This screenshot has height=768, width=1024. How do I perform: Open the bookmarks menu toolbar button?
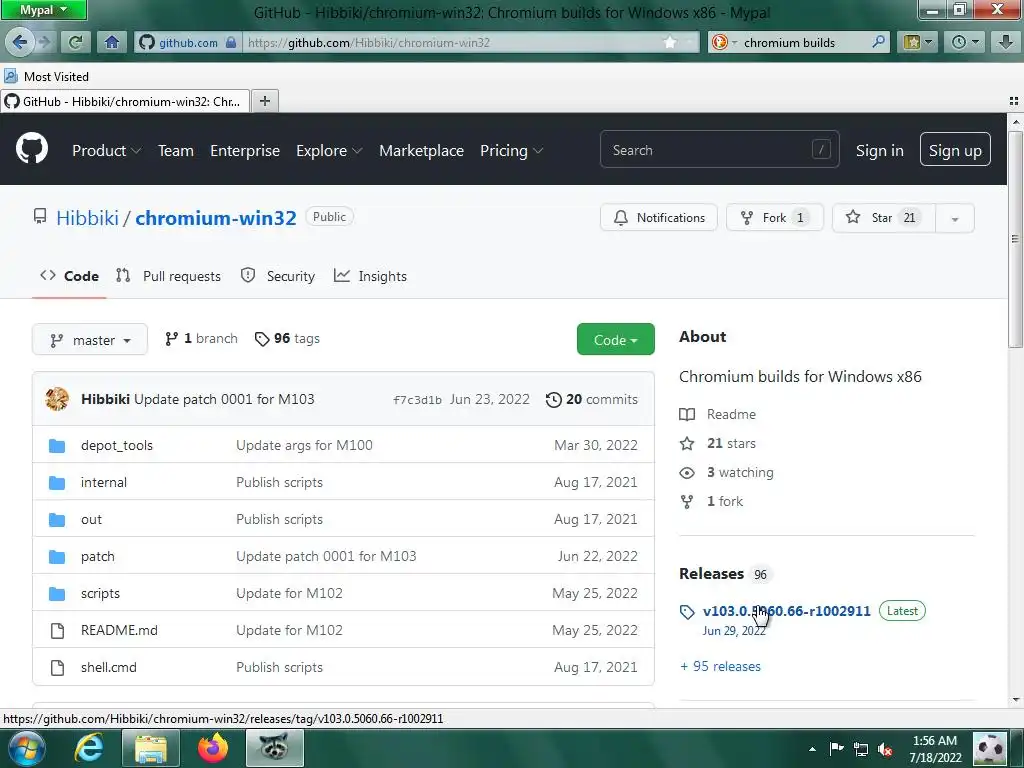918,42
